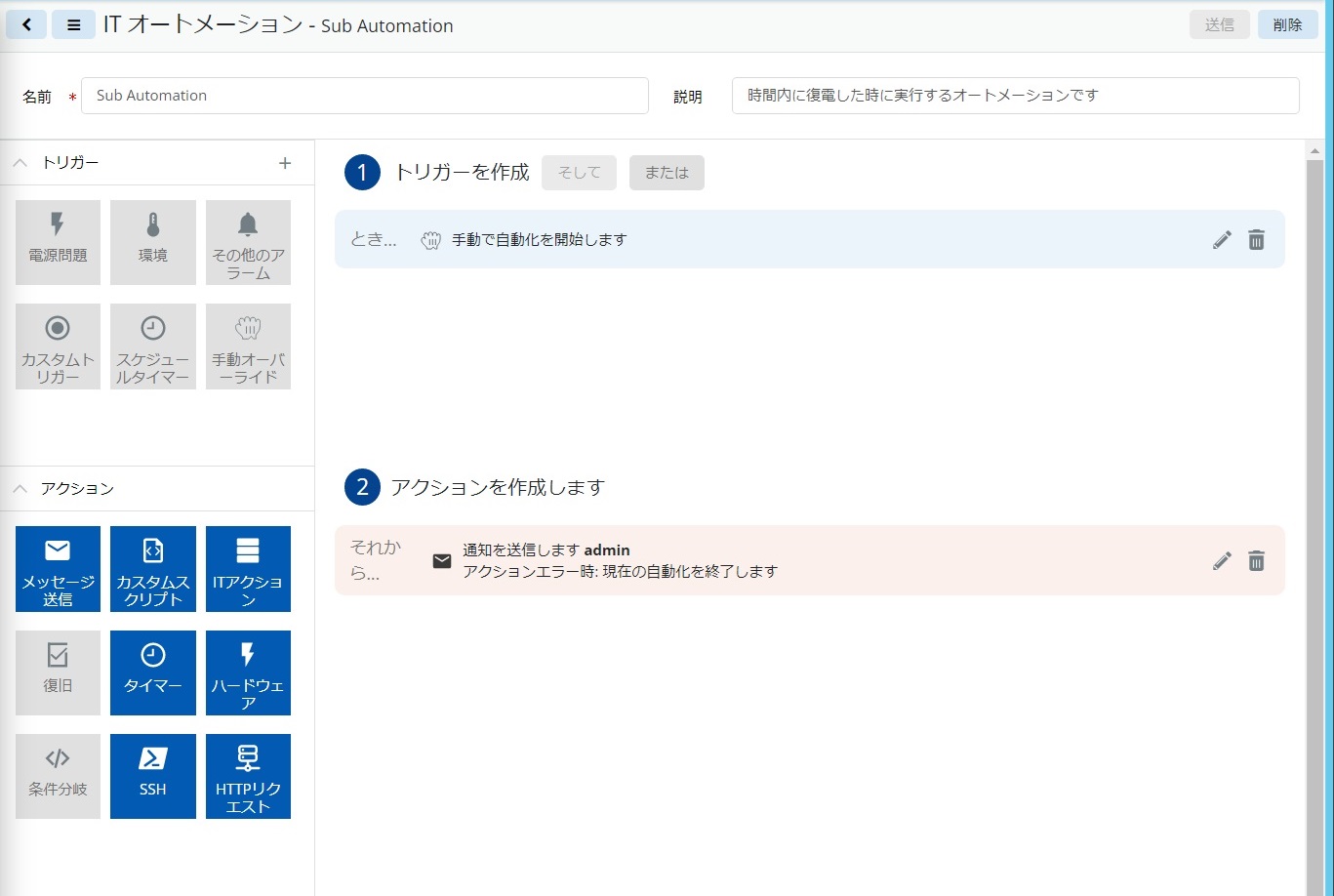1334x896 pixels.
Task: Click the 削除 button
Action: point(1287,25)
